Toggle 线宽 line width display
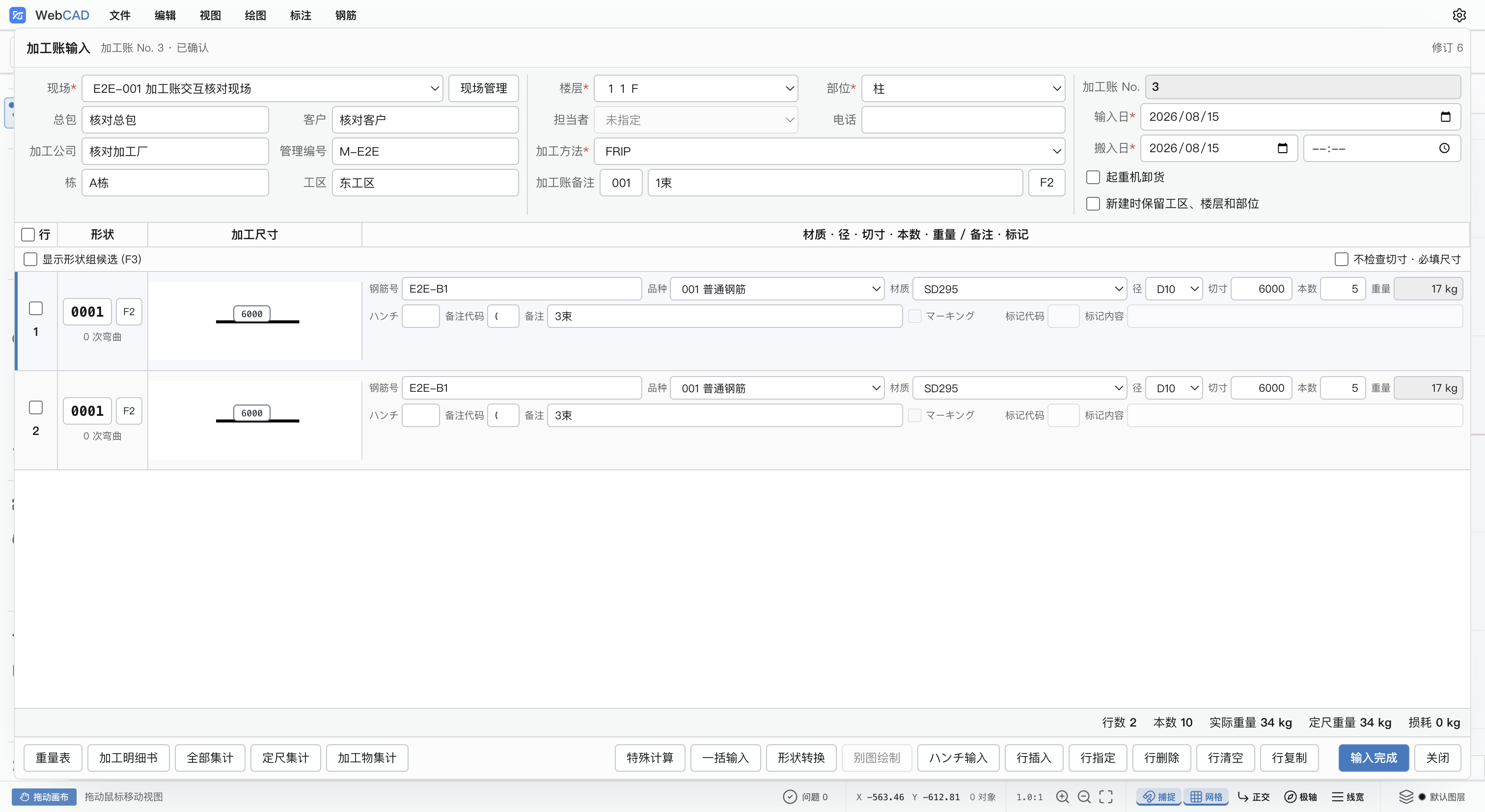The height and width of the screenshot is (812, 1485). click(x=1347, y=796)
